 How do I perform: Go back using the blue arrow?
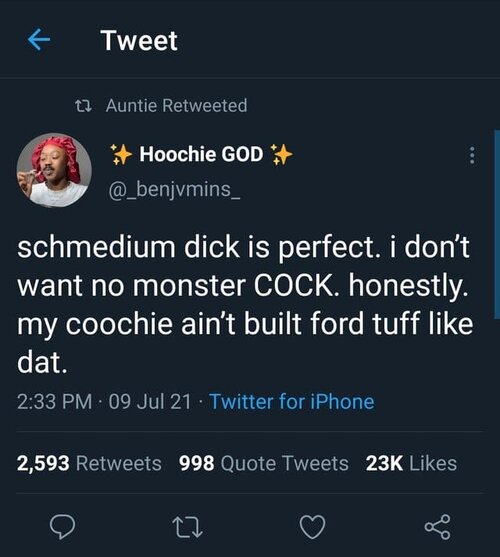pos(39,39)
